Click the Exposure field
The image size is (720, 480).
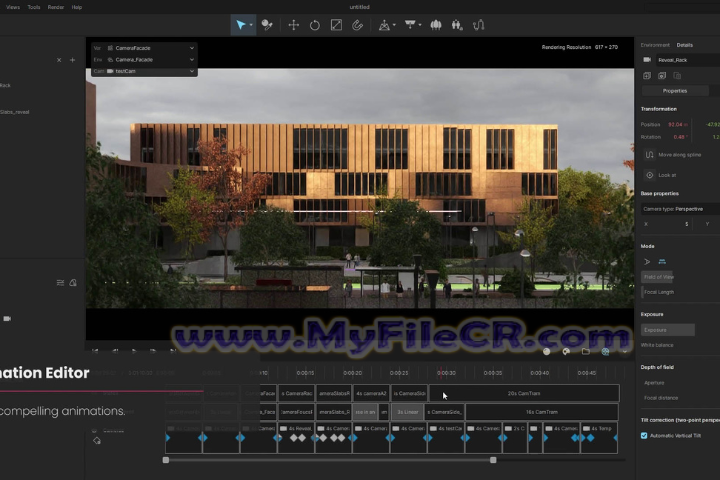668,330
